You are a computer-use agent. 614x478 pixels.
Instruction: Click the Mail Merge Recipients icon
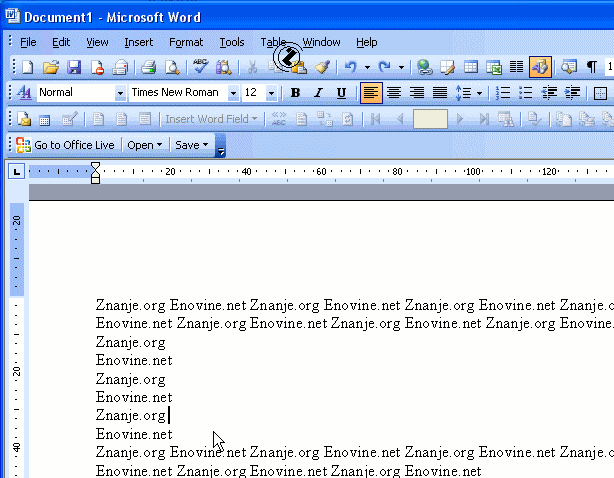pos(69,119)
